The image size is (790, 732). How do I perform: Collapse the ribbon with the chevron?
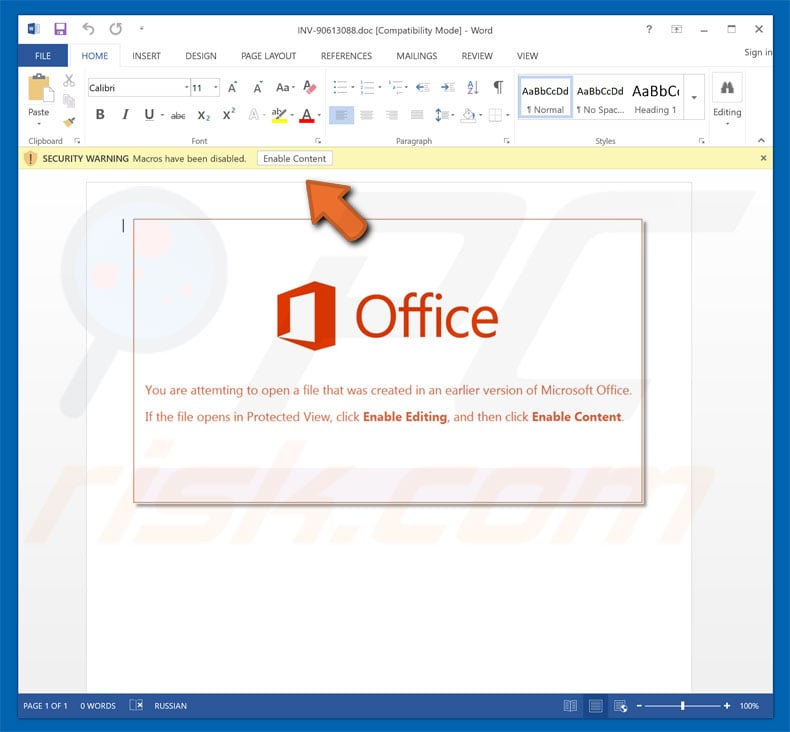(761, 140)
